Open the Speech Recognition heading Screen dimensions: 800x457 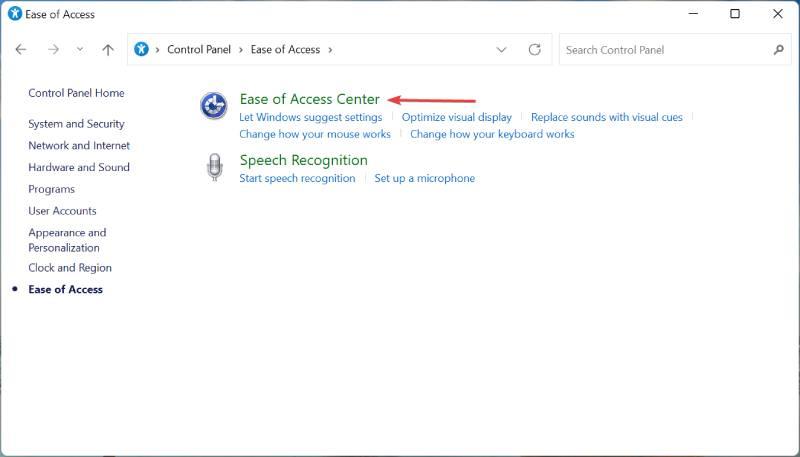click(304, 160)
